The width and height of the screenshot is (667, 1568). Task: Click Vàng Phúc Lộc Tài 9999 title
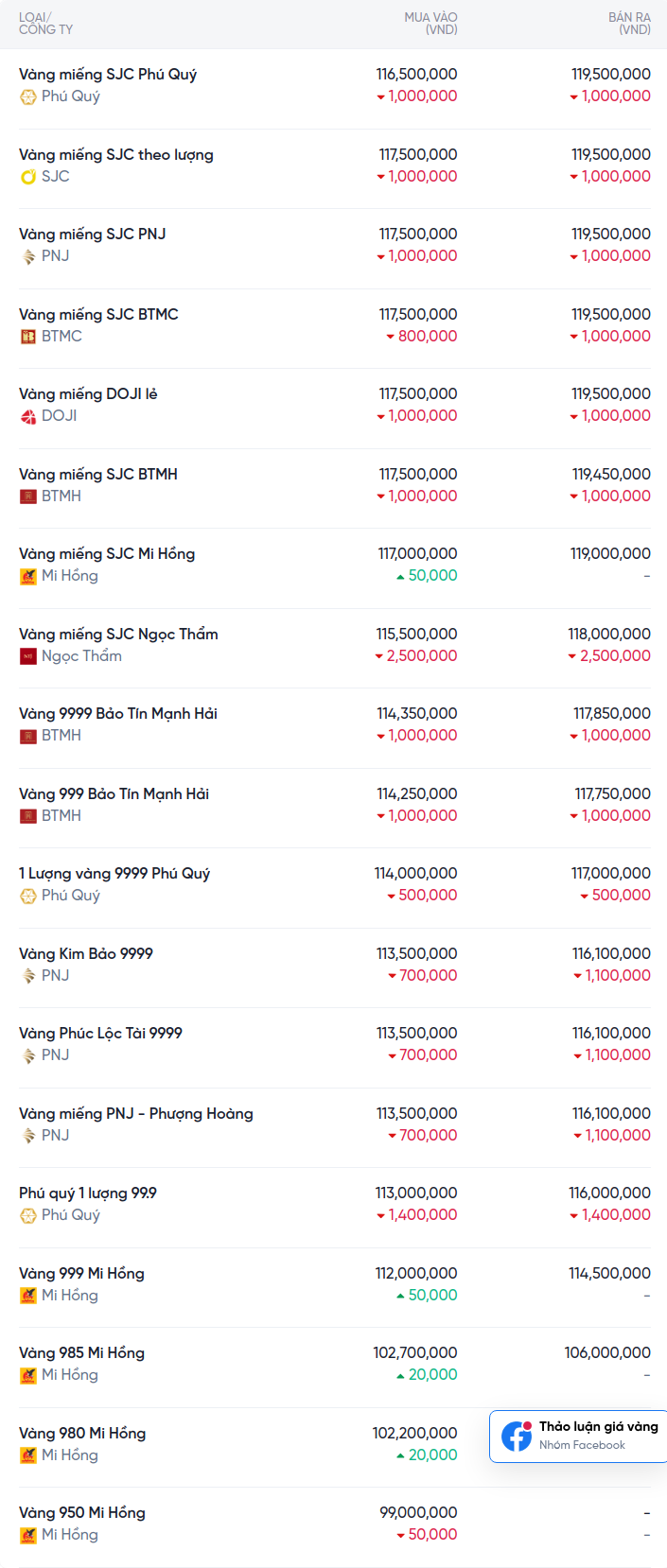point(100,1034)
